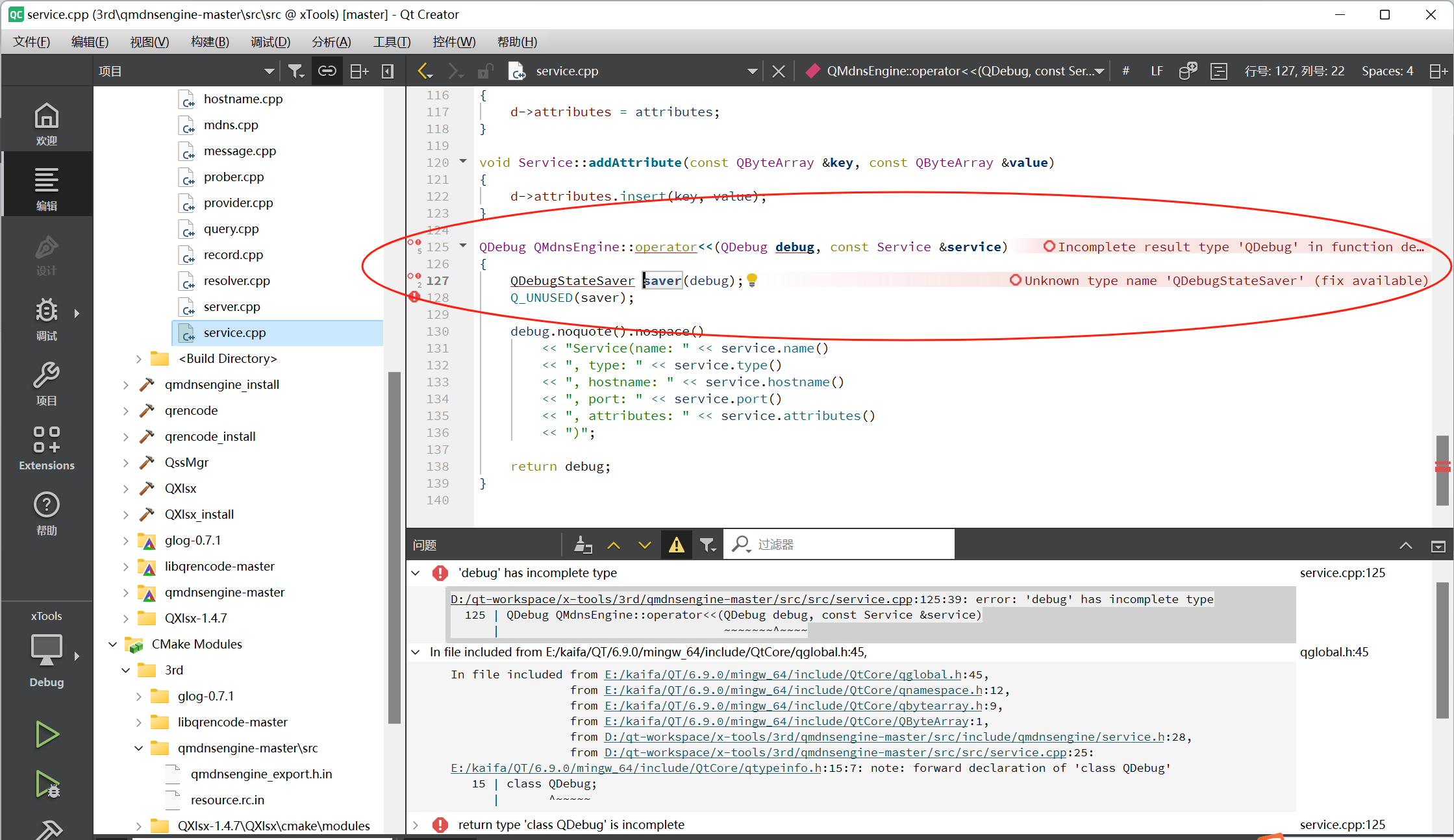Go forward in editor navigation history
Viewport: 1454px width, 840px height.
456,71
